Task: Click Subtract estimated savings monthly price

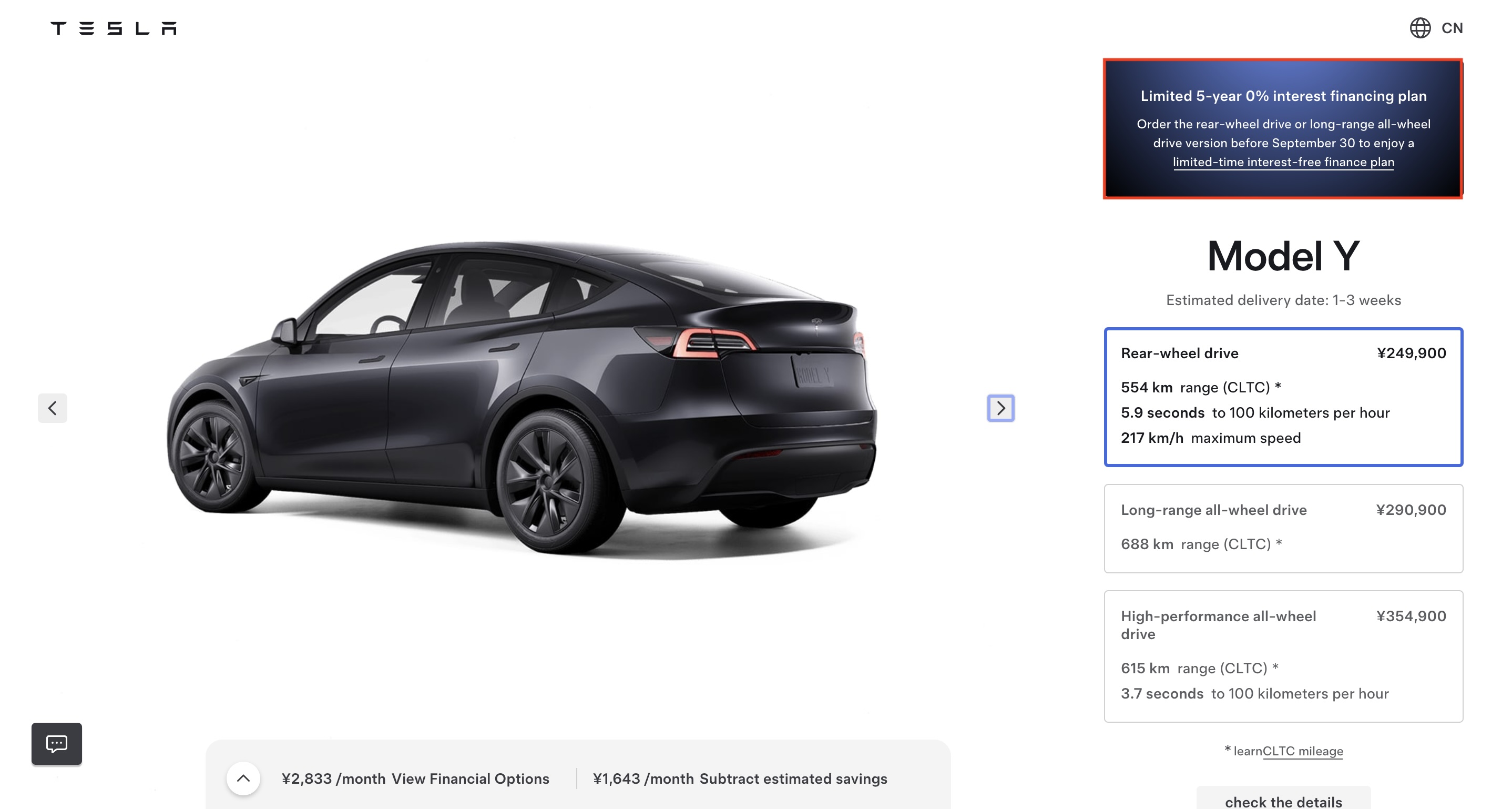Action: point(740,778)
